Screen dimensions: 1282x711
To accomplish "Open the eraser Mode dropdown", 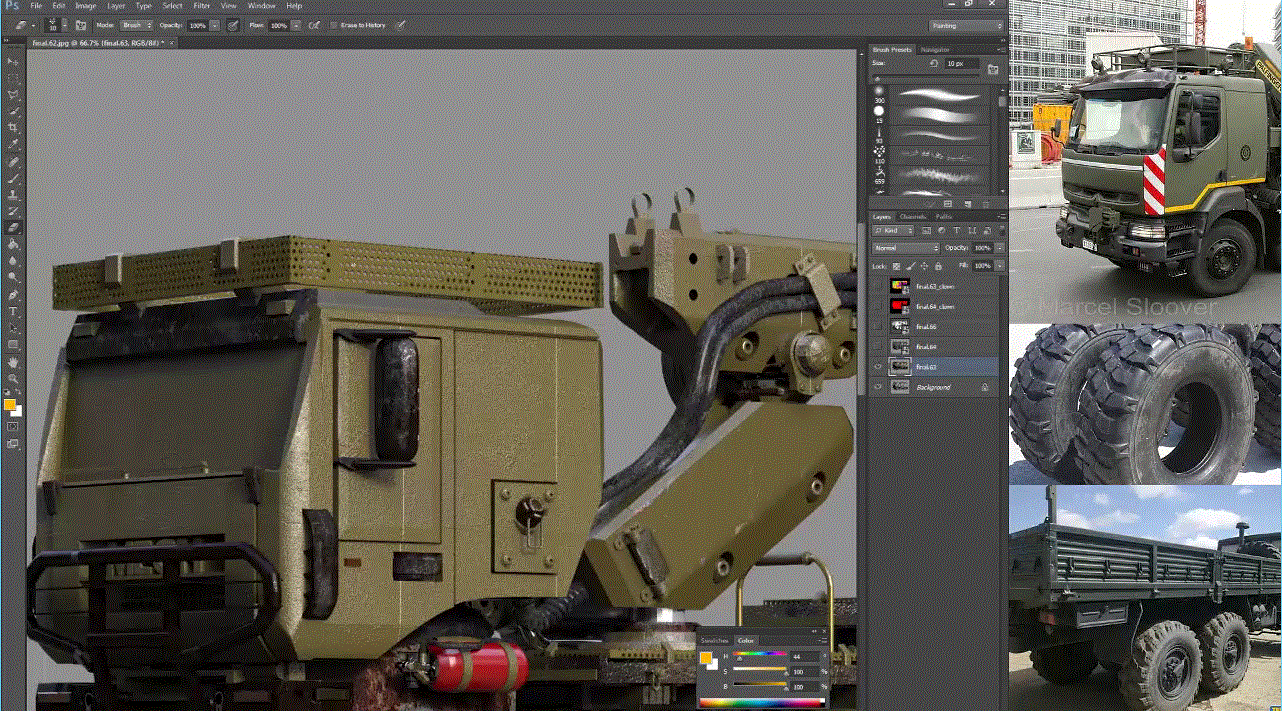I will pyautogui.click(x=136, y=24).
